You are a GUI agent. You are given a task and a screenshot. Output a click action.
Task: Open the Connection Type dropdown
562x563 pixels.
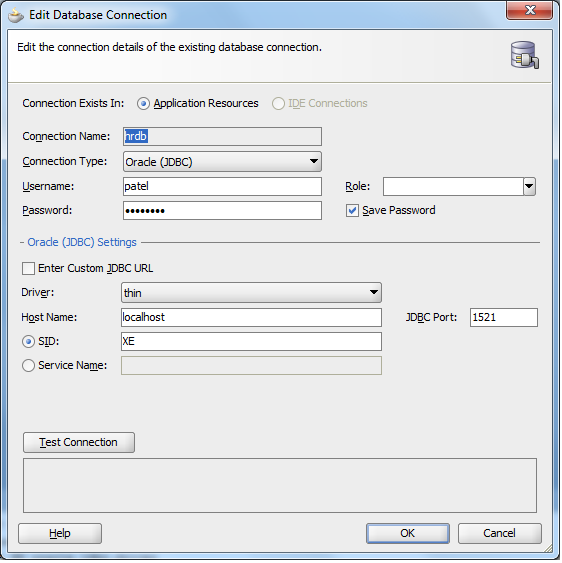pos(222,162)
